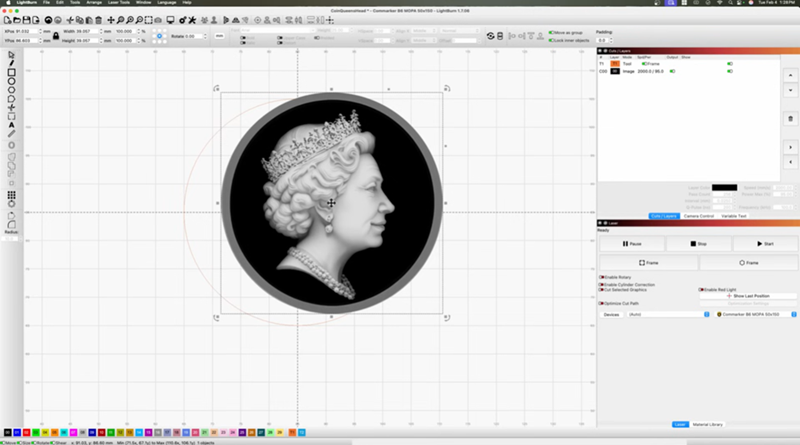Open the Grid Array tool
This screenshot has height=445, width=800.
(x=11, y=195)
